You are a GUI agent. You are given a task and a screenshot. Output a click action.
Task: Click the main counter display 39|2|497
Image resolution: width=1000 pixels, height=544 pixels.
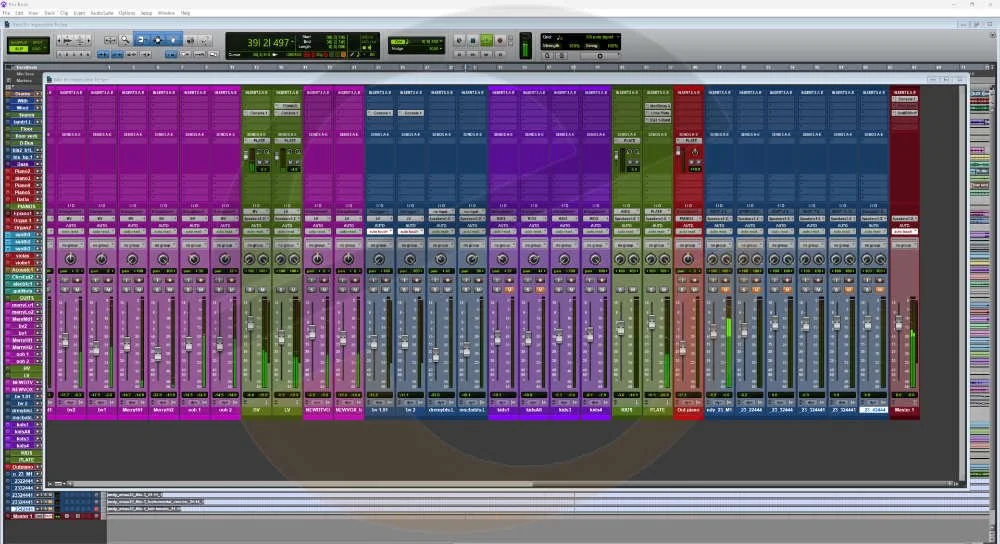[x=268, y=43]
